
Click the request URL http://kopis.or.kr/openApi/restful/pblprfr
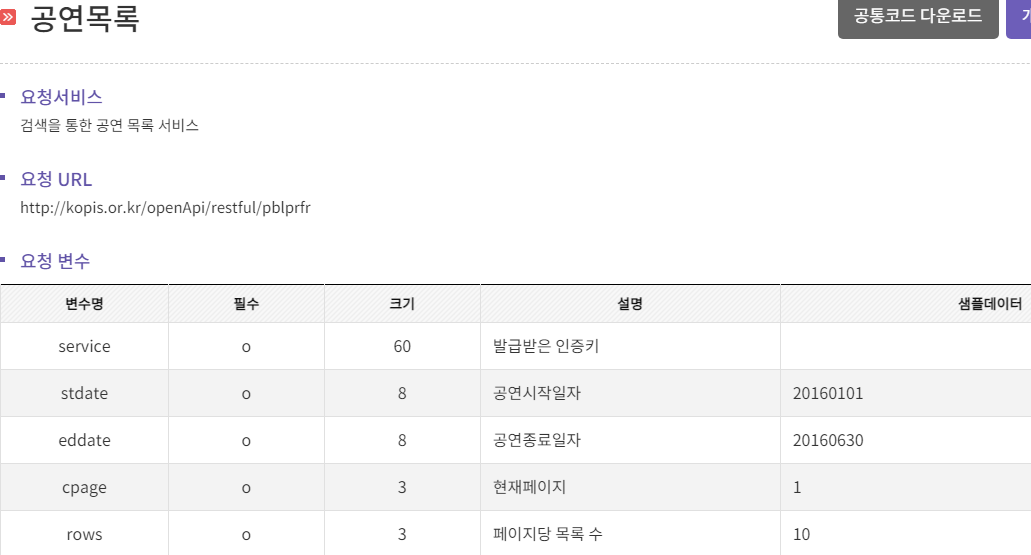pos(165,208)
